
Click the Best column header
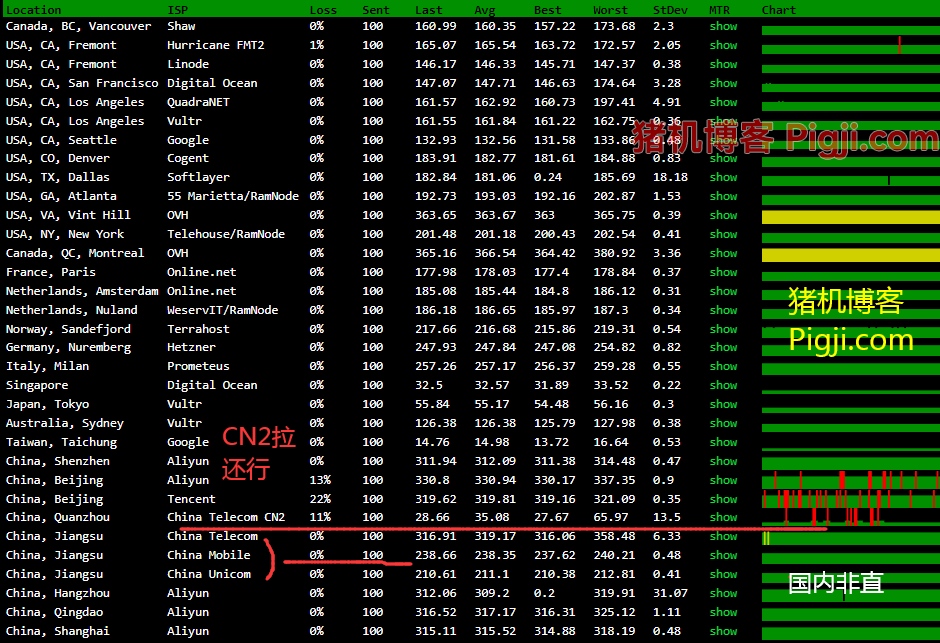coord(547,10)
